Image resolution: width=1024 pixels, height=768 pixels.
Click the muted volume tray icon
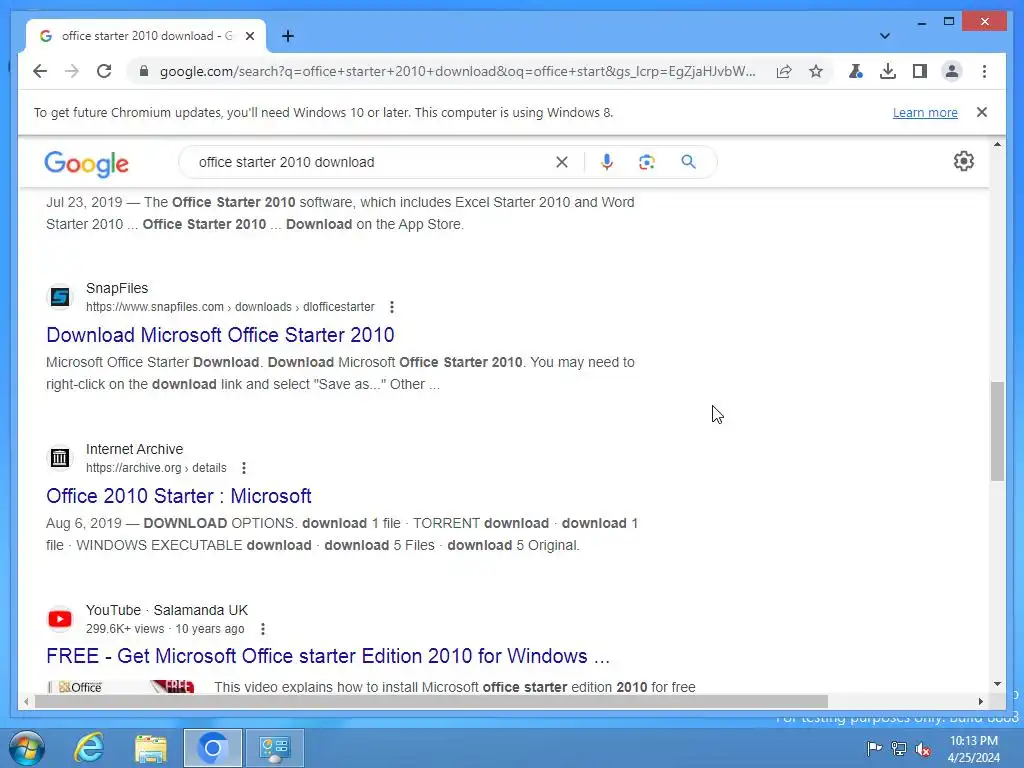(x=923, y=749)
